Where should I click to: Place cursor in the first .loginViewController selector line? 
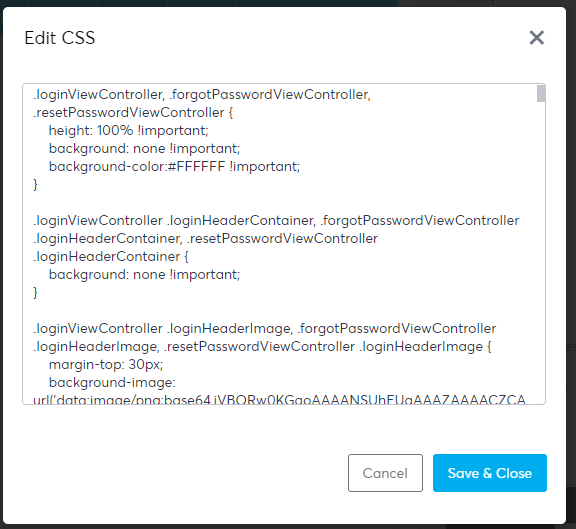tap(202, 94)
